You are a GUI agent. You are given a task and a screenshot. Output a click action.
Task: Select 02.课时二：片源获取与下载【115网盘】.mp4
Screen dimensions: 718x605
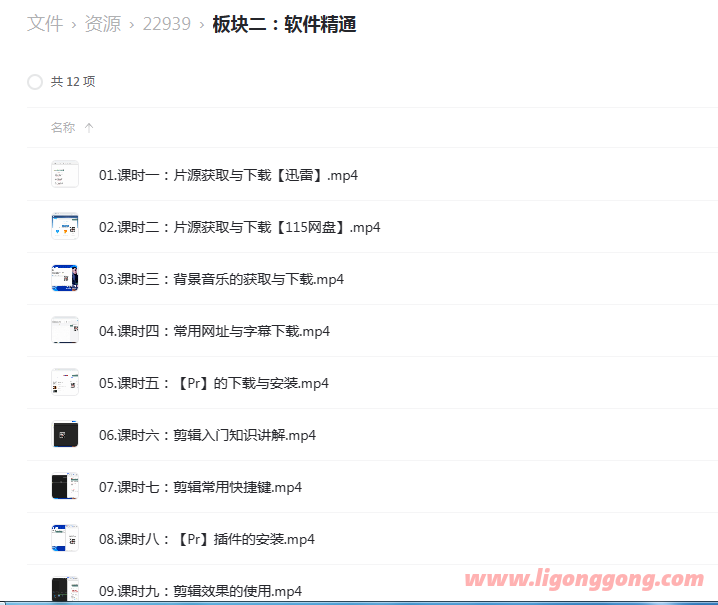click(239, 227)
